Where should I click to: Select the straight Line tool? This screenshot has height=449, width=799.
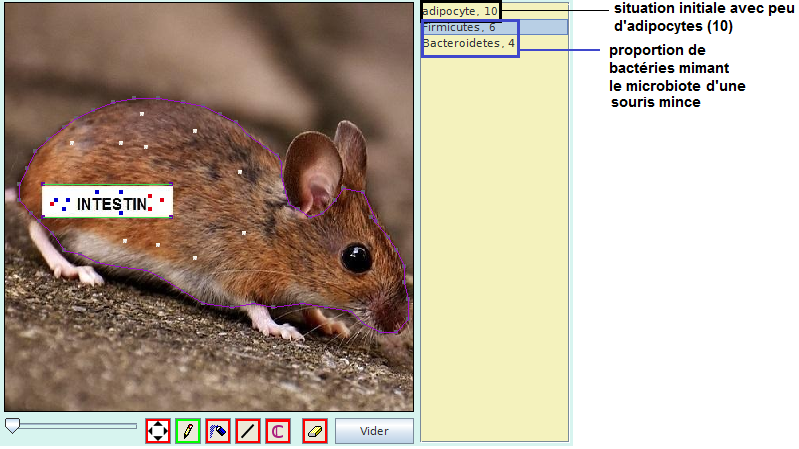[x=248, y=431]
